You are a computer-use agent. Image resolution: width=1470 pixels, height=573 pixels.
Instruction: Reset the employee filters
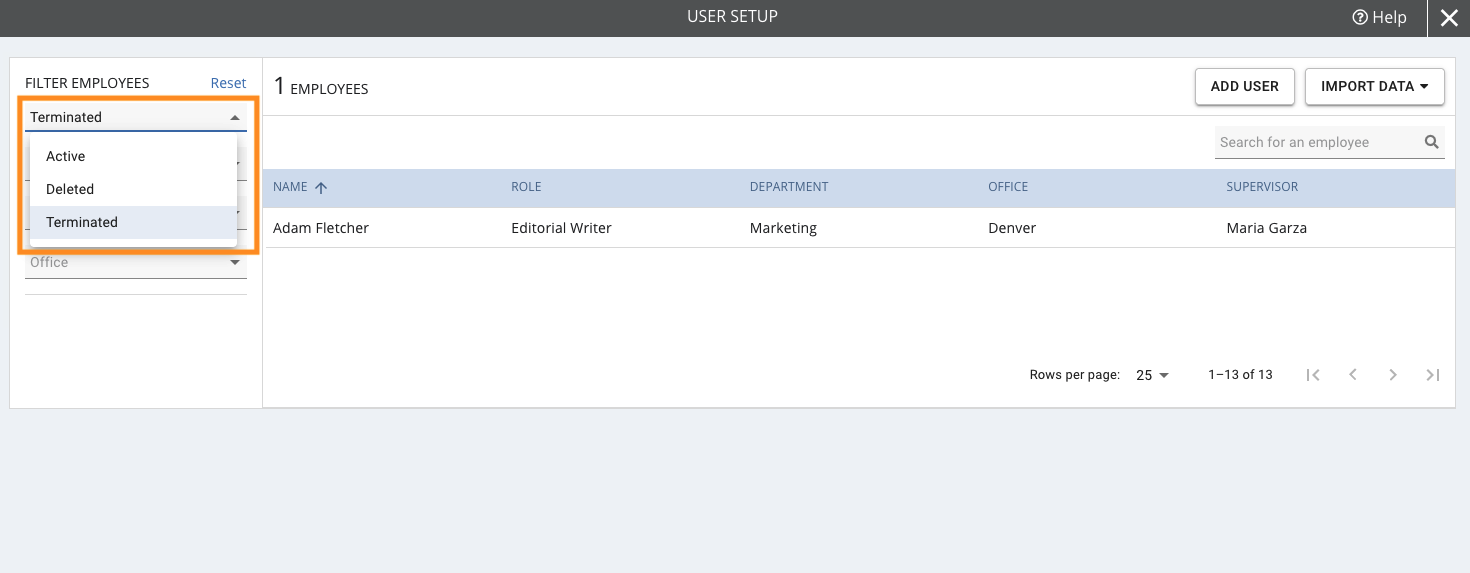[x=228, y=83]
